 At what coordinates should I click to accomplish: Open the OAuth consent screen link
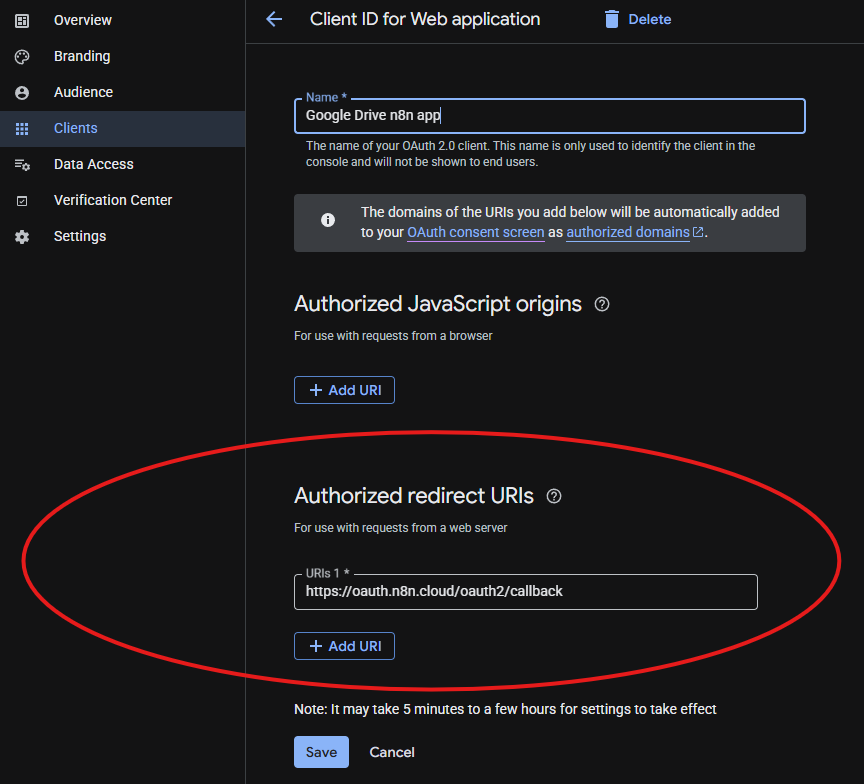[476, 233]
